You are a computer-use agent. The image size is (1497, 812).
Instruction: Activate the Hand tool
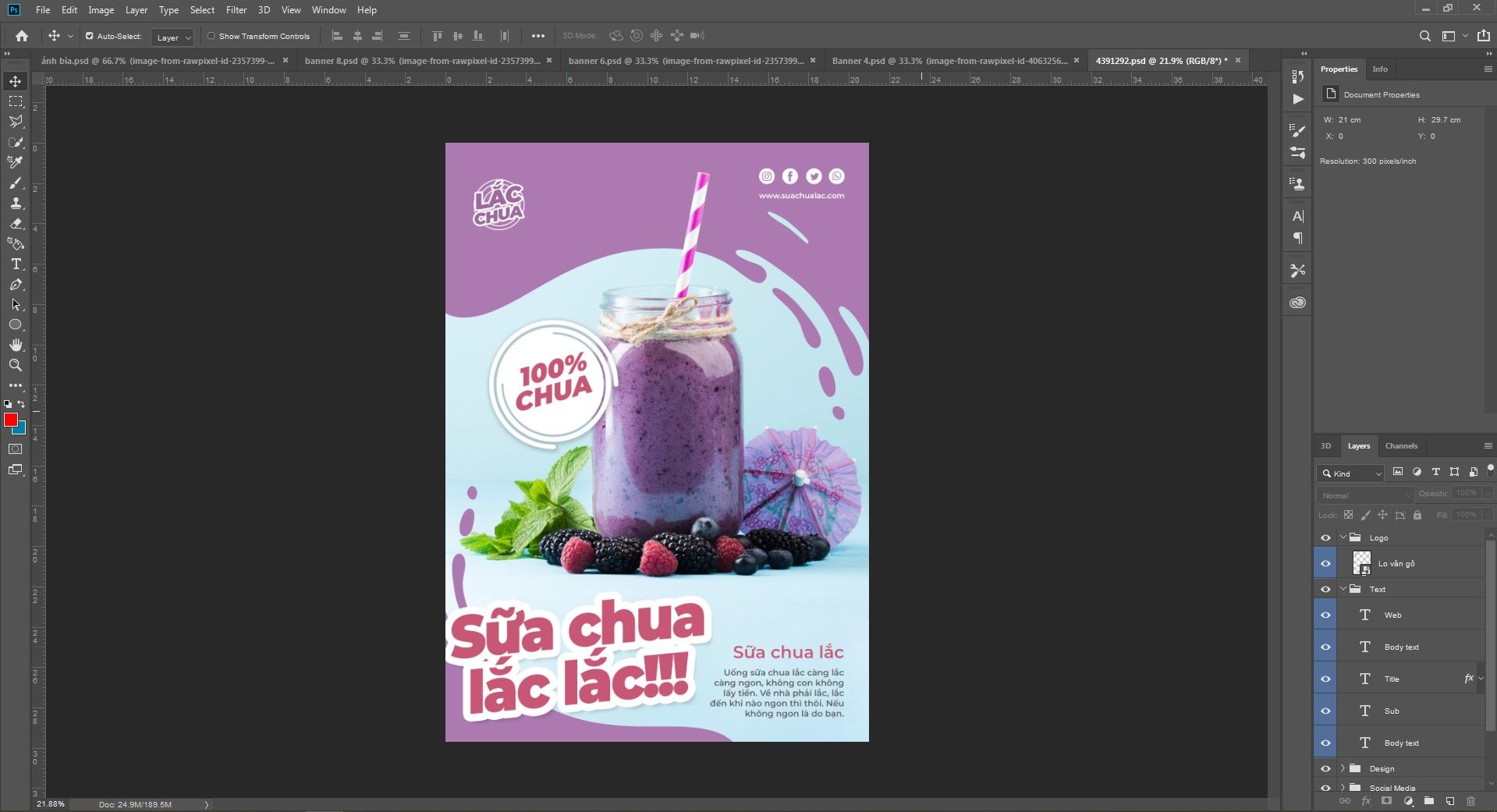[16, 345]
